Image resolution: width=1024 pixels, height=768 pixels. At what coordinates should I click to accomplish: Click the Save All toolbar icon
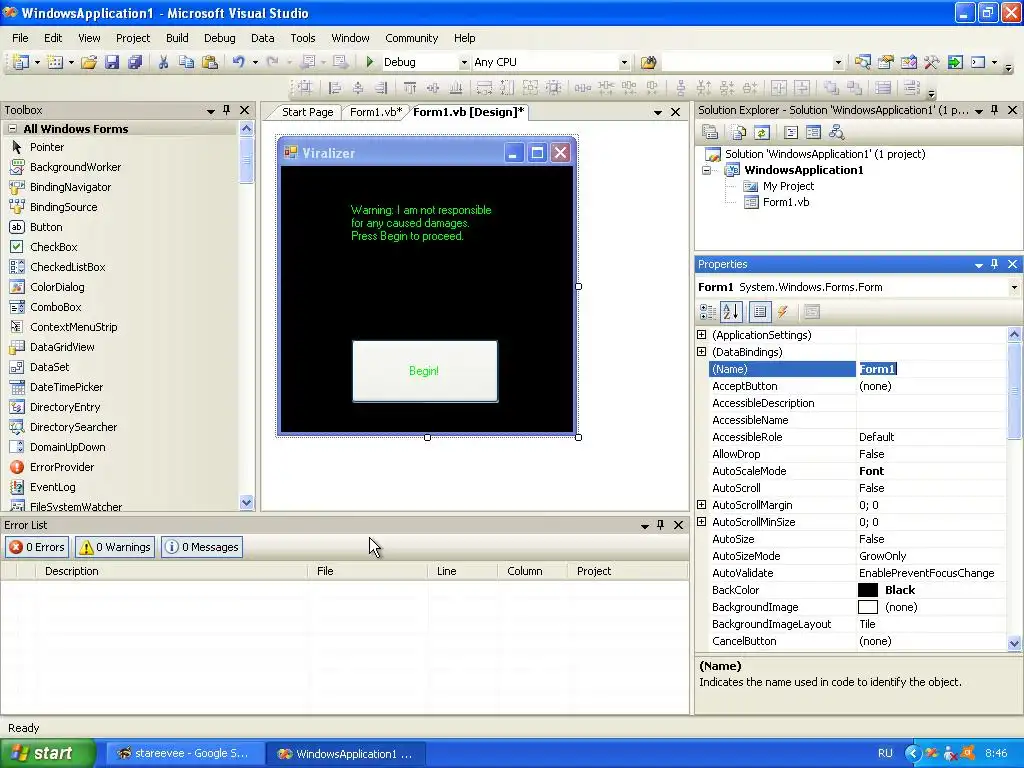(135, 62)
